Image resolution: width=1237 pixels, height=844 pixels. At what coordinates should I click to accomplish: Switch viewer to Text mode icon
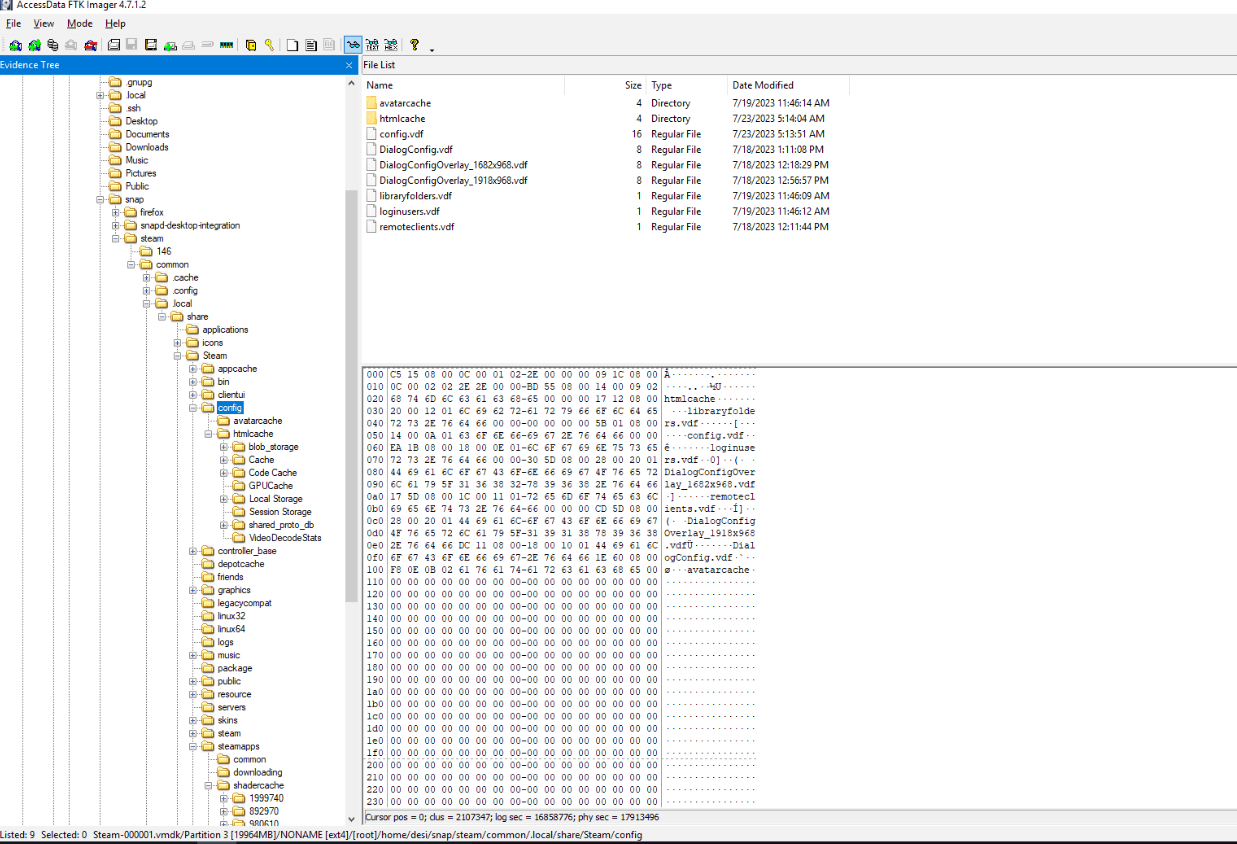(373, 45)
